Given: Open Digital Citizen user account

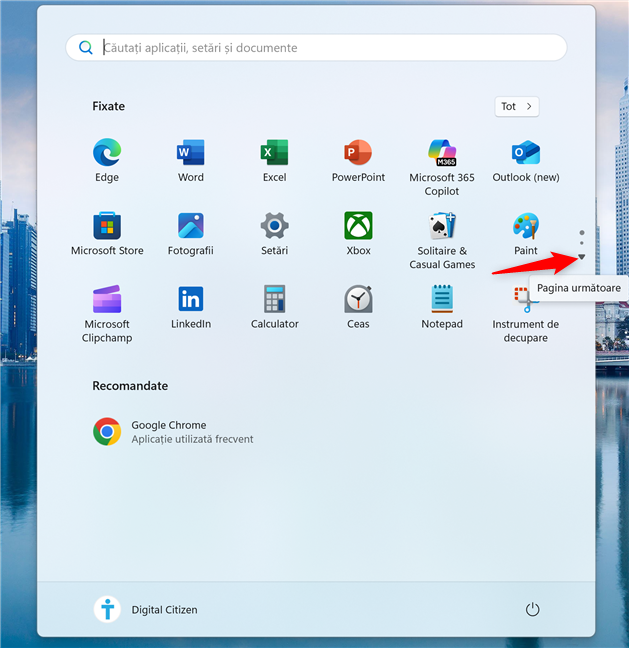Looking at the screenshot, I should click(x=145, y=610).
